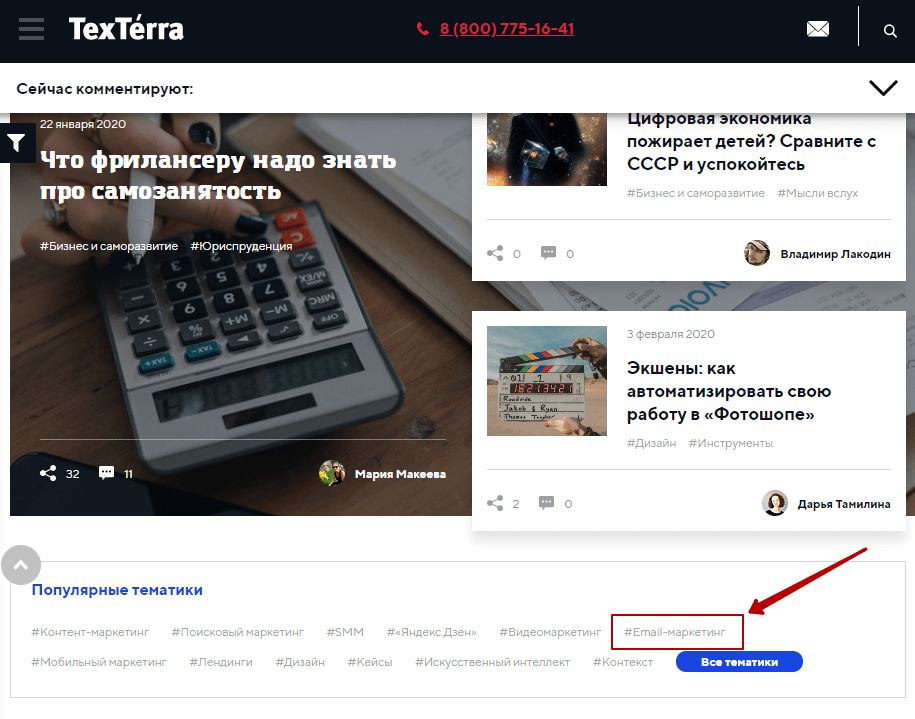
Task: Click comments icon on freelancer article
Action: coord(106,473)
